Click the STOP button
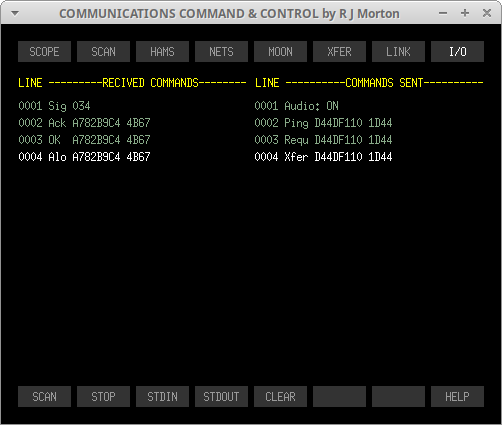The image size is (502, 425). (103, 397)
